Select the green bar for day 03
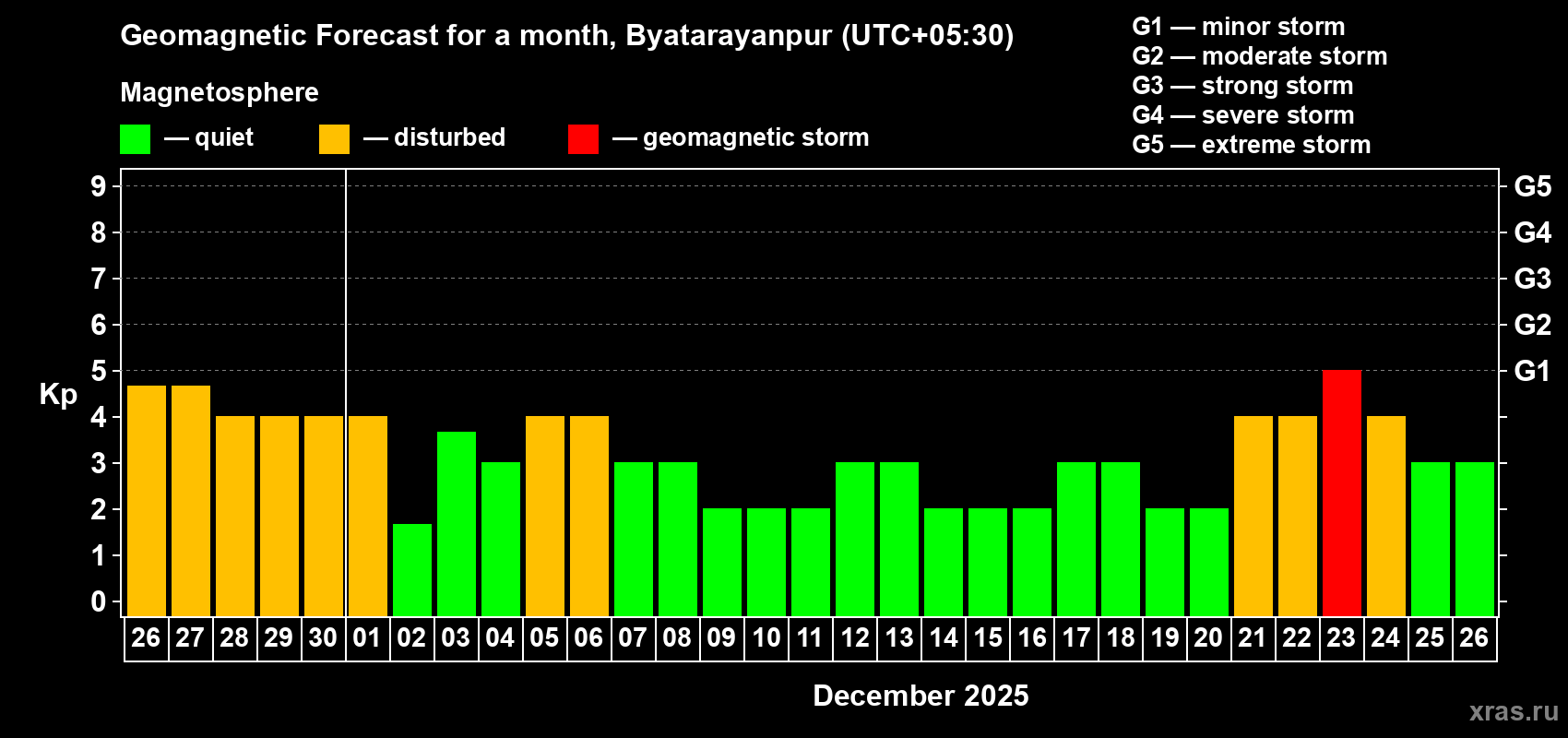This screenshot has height=738, width=1568. [456, 524]
